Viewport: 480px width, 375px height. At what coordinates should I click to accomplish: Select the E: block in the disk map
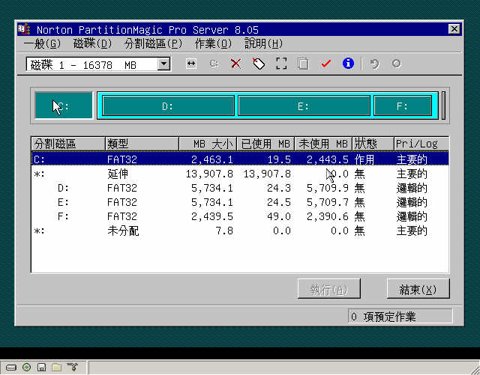point(304,106)
